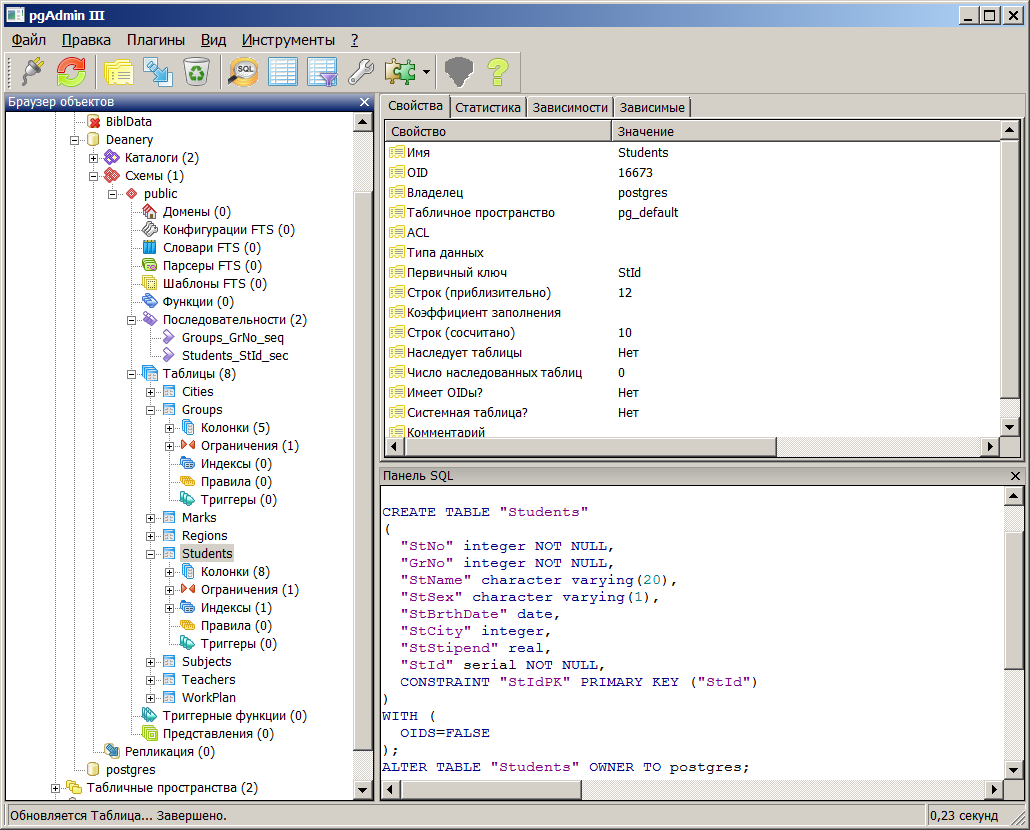This screenshot has height=830, width=1030.
Task: Switch to the Статистика tab
Action: click(487, 108)
